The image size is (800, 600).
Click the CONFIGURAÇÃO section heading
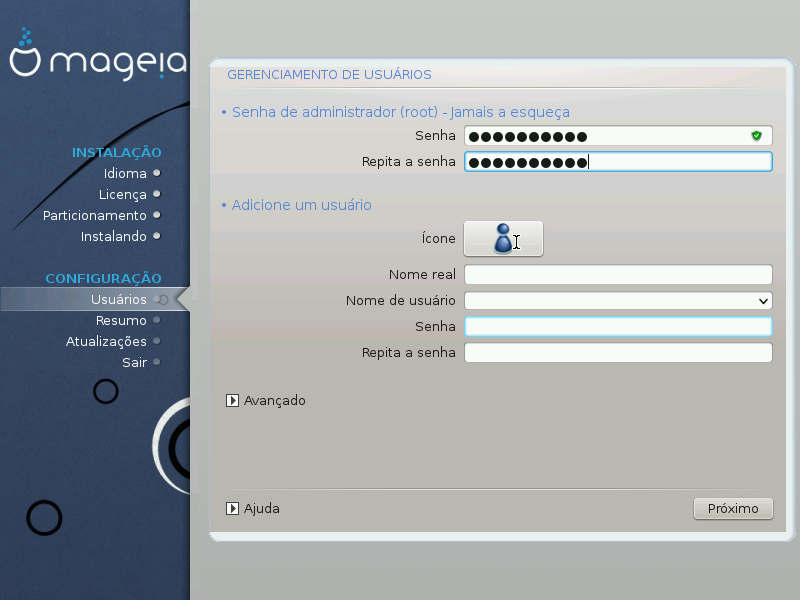[103, 278]
